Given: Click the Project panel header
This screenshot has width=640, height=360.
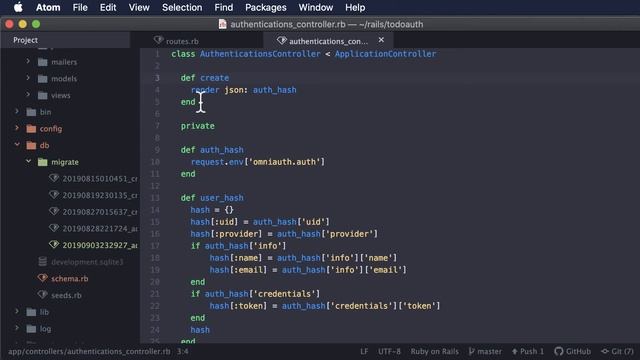Looking at the screenshot, I should pyautogui.click(x=25, y=40).
